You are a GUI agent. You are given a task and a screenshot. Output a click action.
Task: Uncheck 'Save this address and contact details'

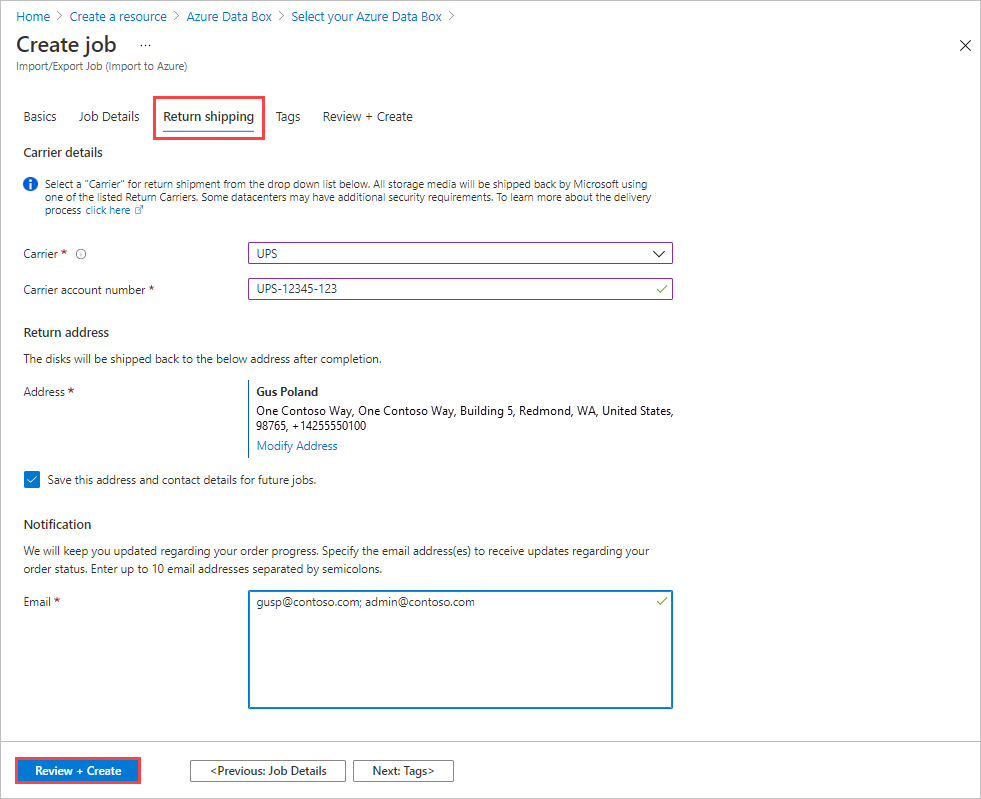31,479
